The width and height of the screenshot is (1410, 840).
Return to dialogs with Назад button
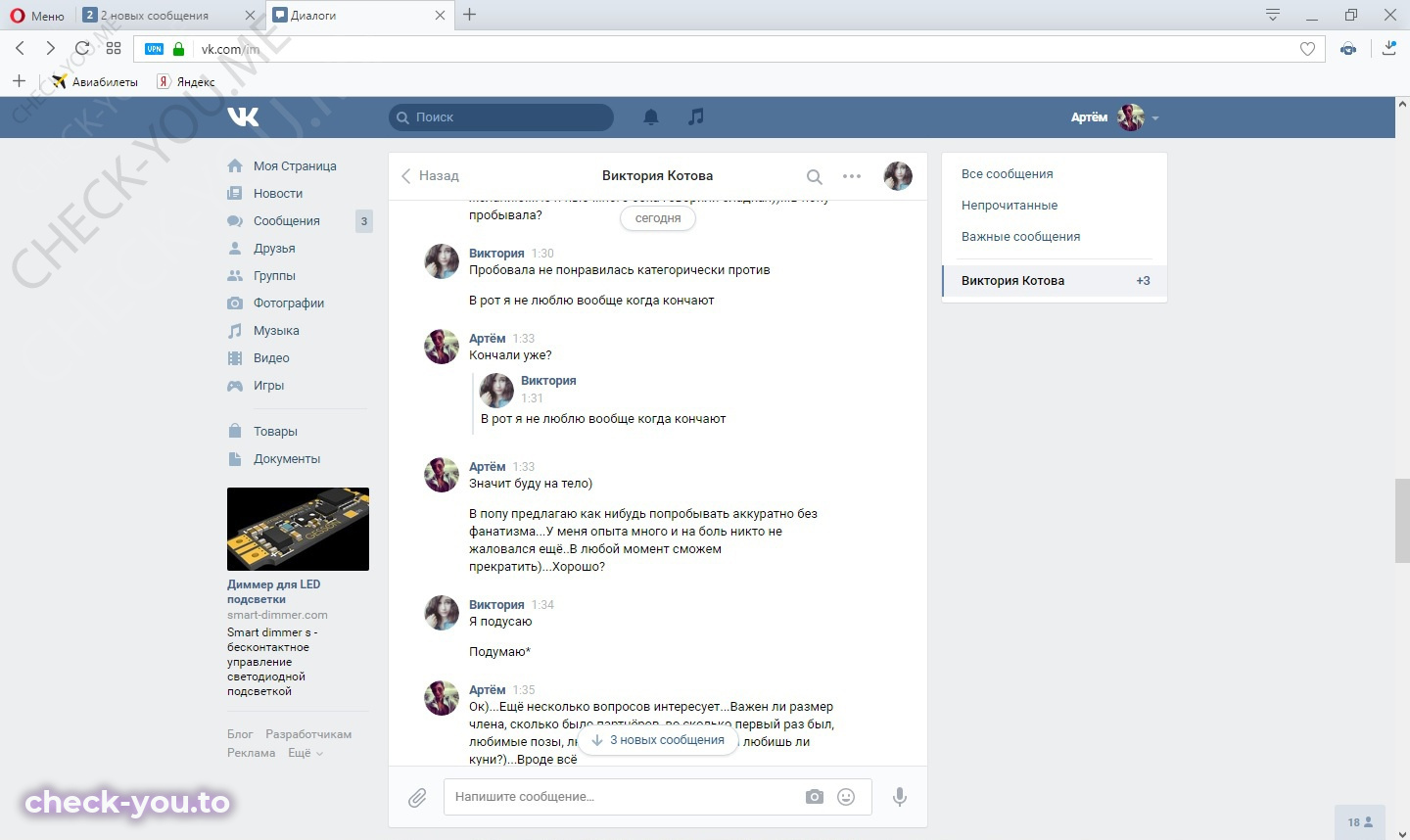[430, 176]
